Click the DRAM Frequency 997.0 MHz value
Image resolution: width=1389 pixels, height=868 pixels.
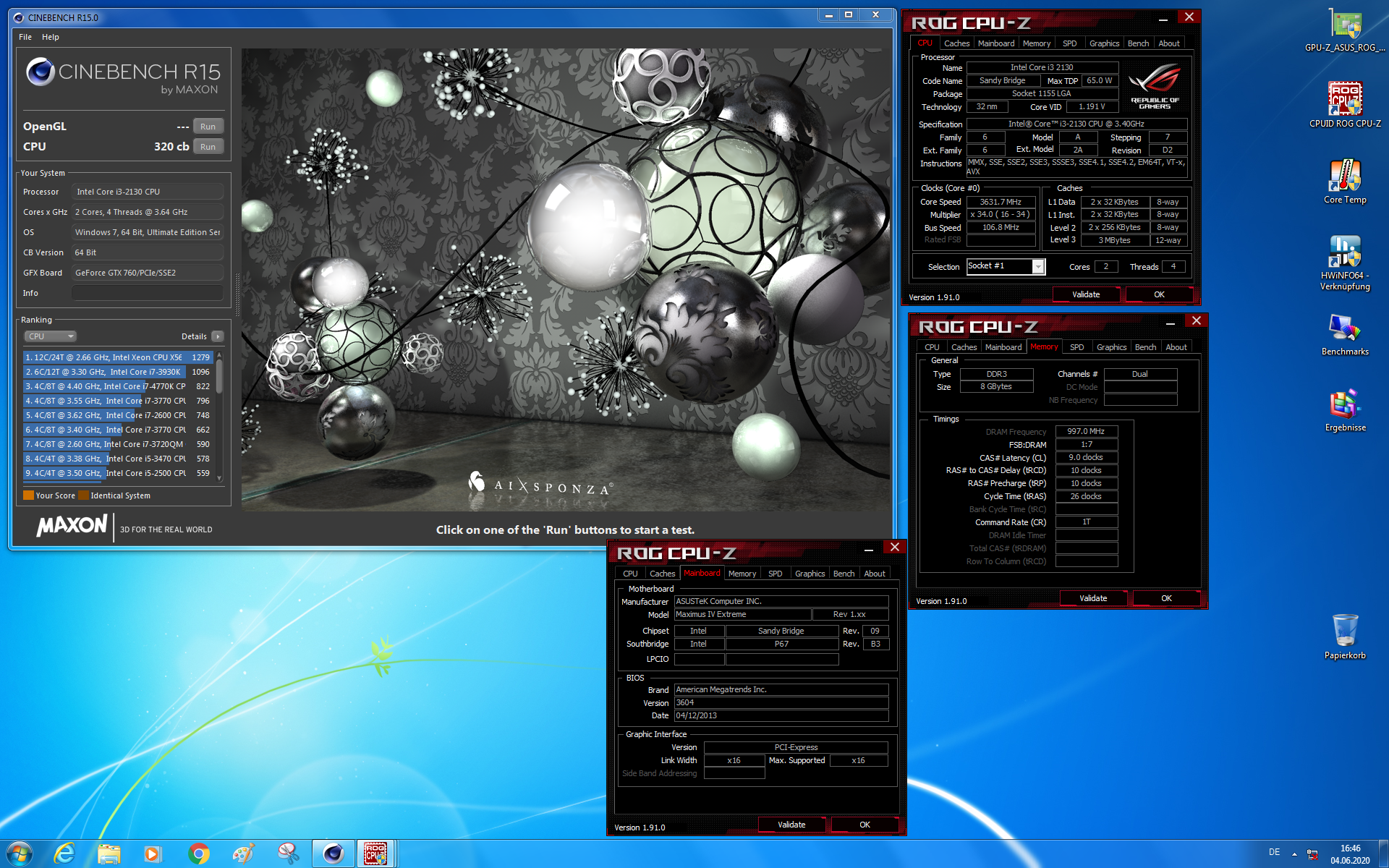pos(1086,431)
